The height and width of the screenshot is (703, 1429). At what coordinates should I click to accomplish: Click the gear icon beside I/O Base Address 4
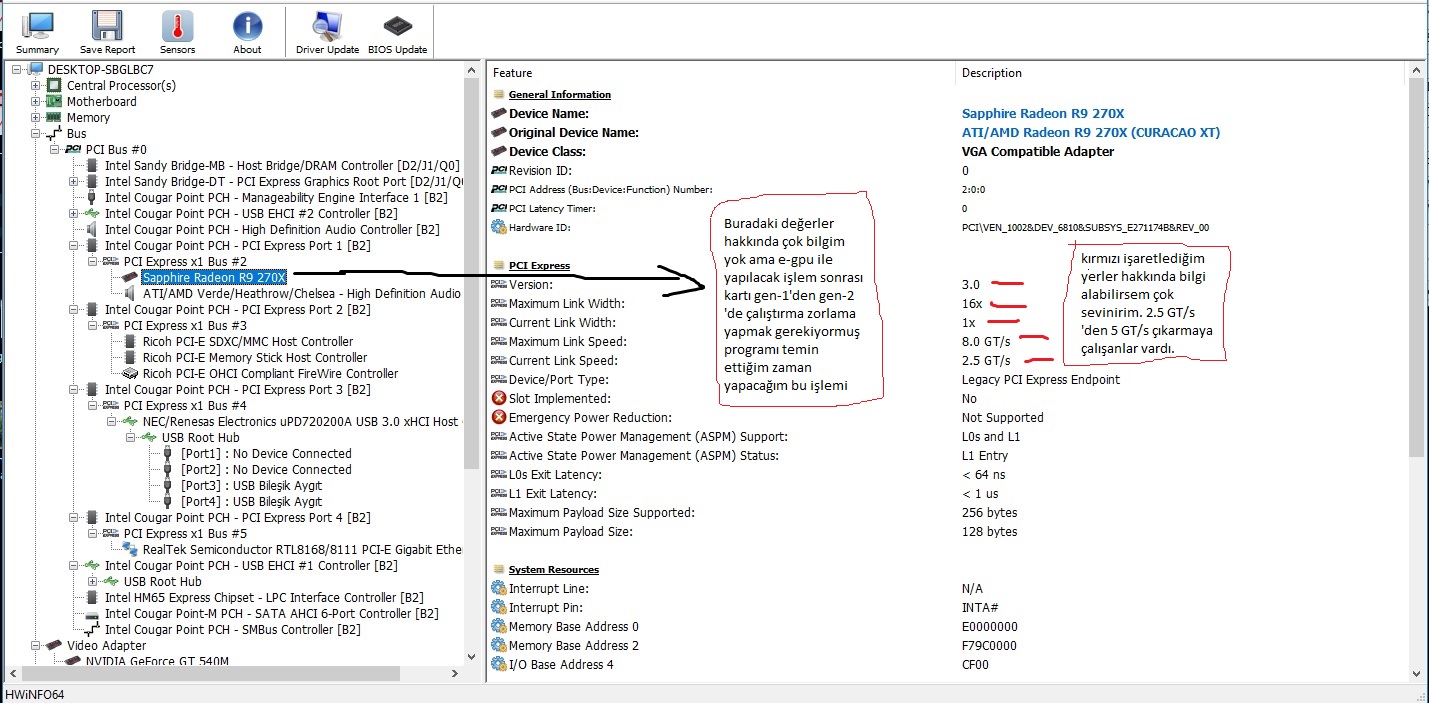[499, 664]
